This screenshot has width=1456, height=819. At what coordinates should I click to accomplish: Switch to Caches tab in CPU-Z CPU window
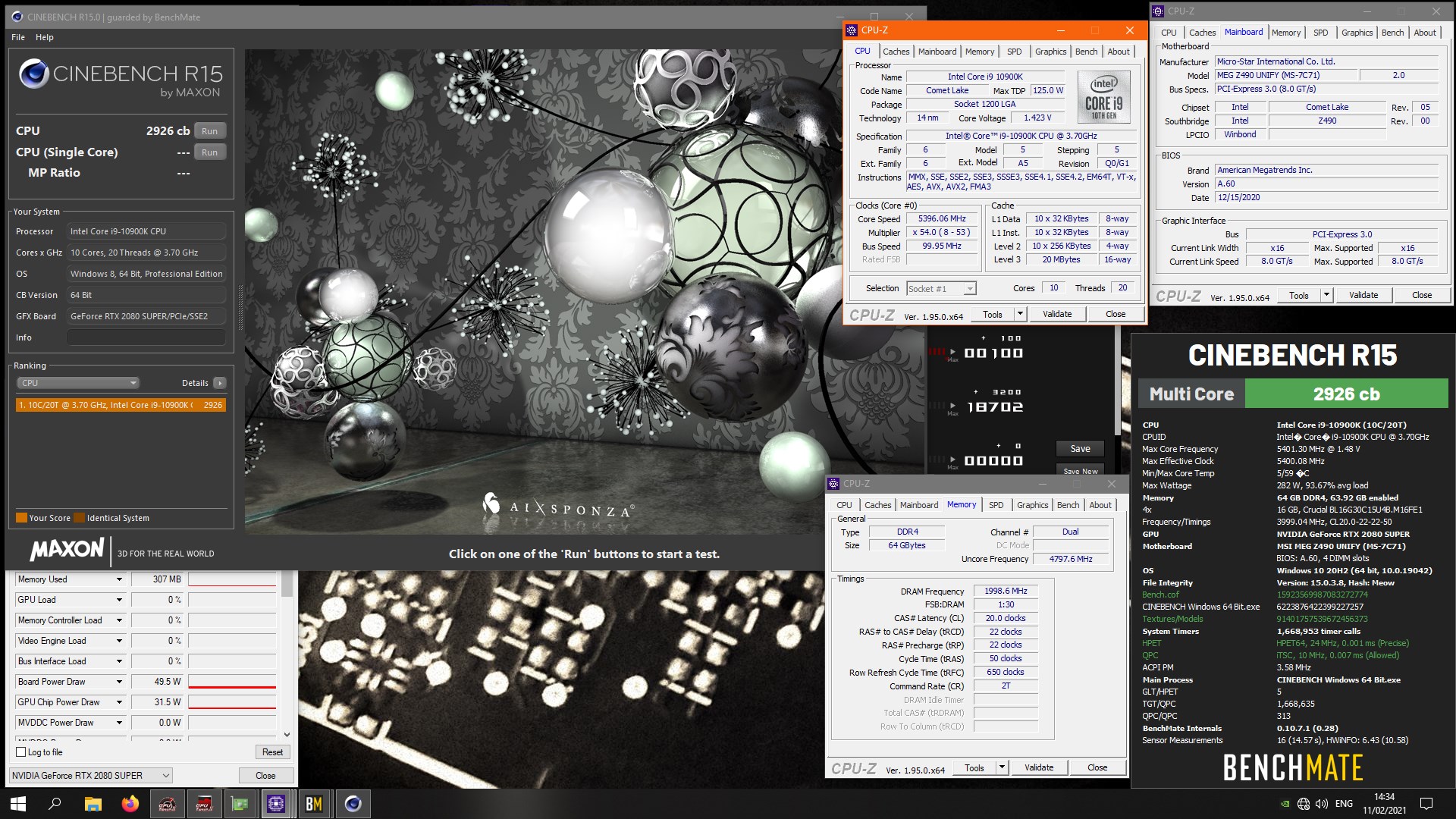tap(896, 52)
